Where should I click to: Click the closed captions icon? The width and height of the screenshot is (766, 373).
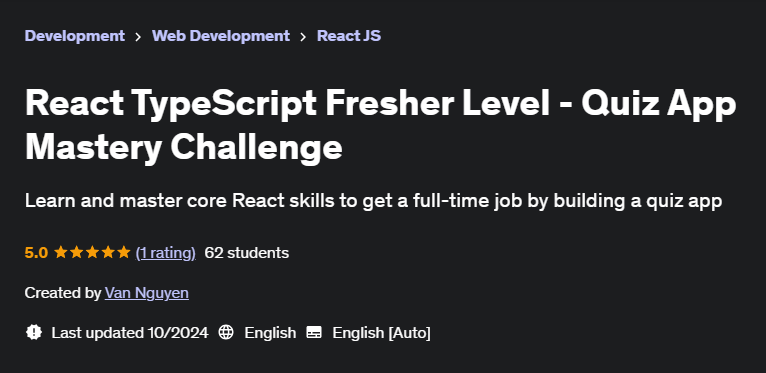pos(314,332)
